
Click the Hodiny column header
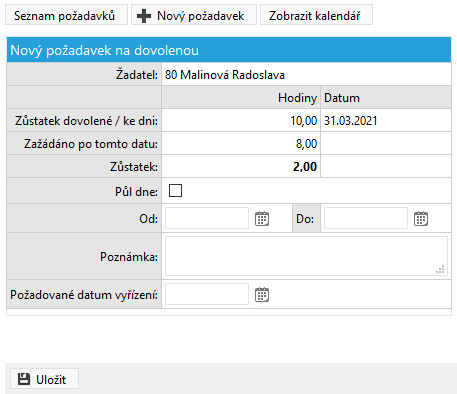tap(297, 98)
